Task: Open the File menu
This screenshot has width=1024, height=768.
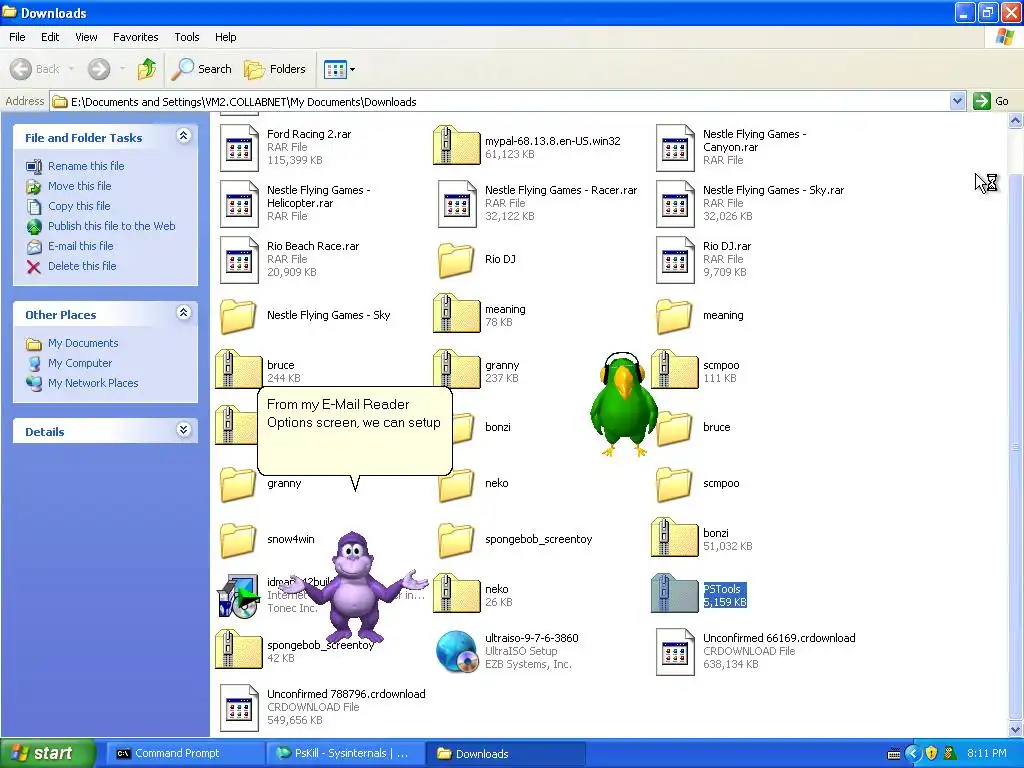Action: 17,37
